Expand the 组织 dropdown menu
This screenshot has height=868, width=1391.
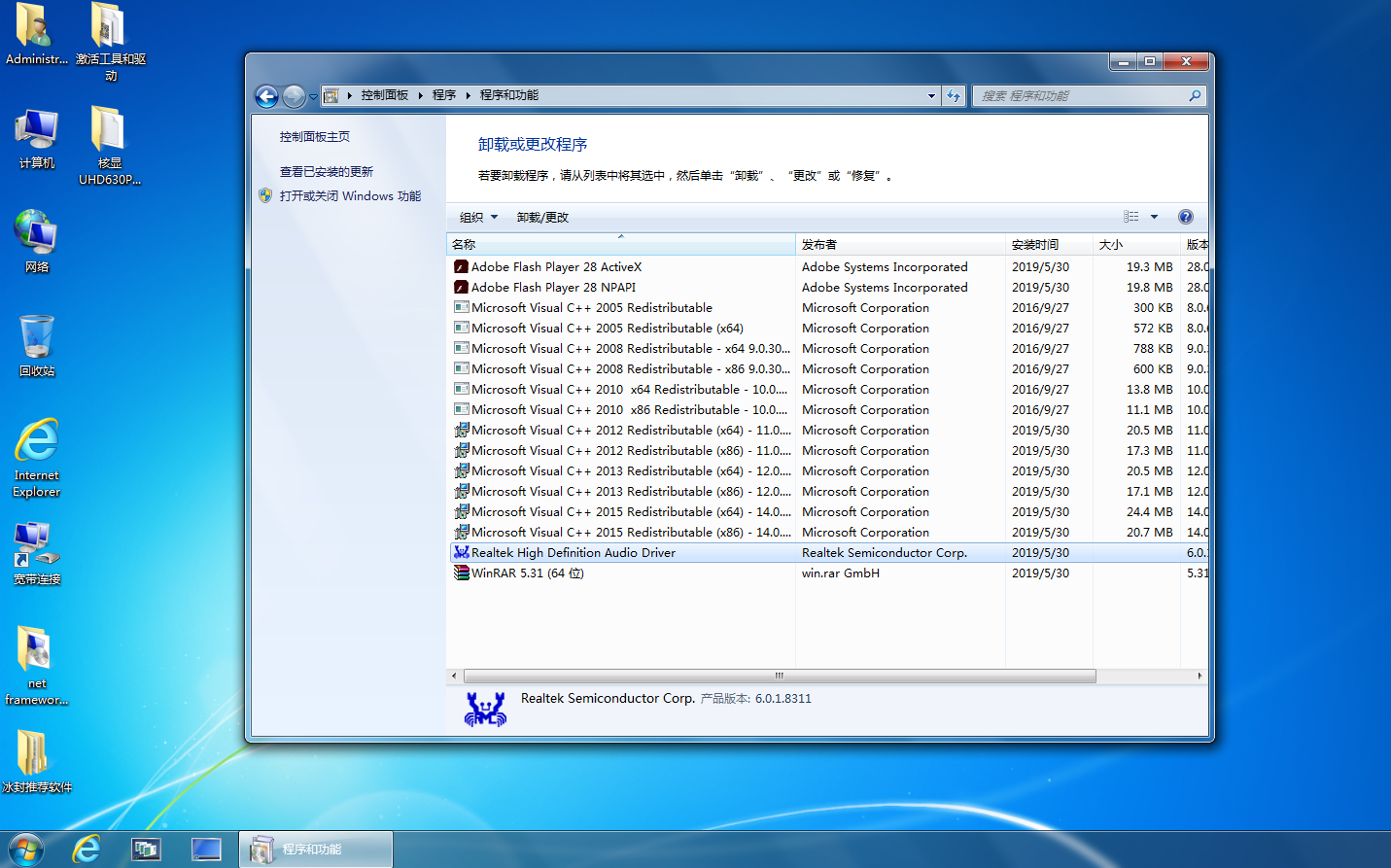point(479,217)
